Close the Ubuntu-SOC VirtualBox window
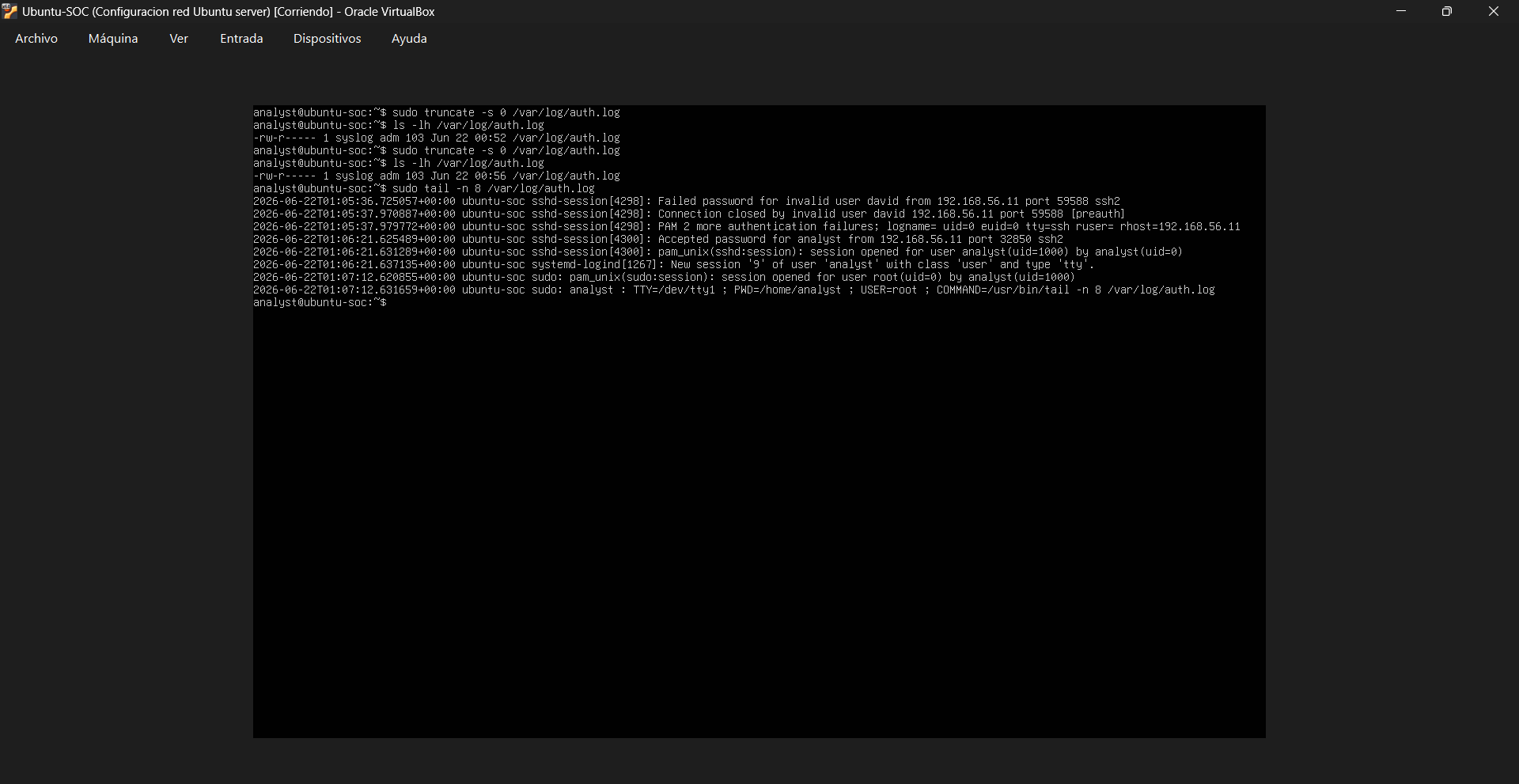The height and width of the screenshot is (784, 1519). (x=1494, y=11)
